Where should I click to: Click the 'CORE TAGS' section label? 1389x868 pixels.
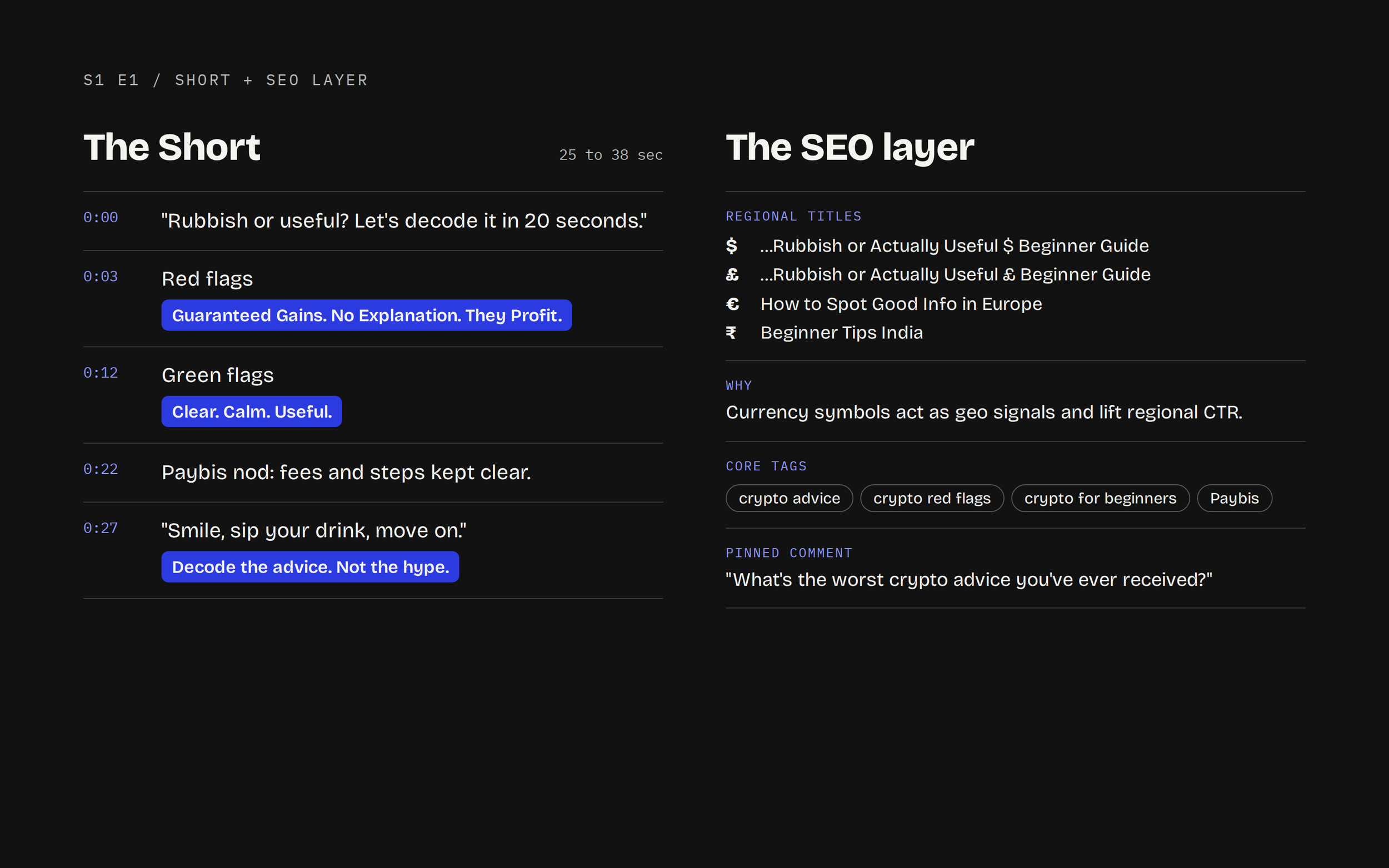[x=767, y=466]
